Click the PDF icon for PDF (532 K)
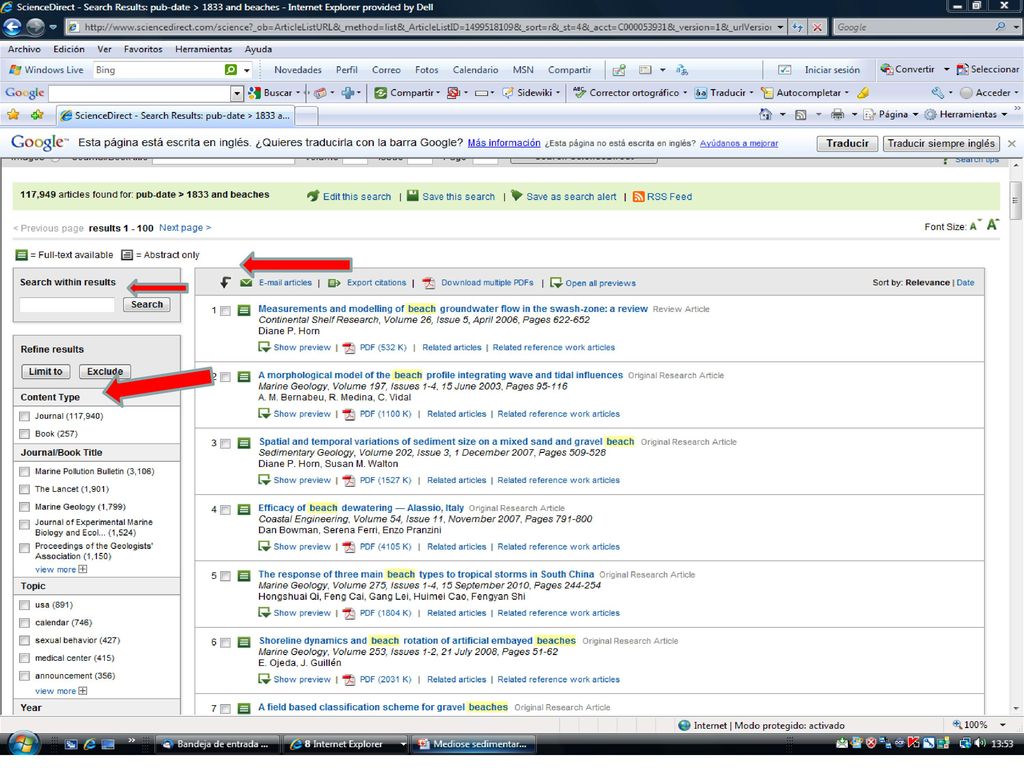This screenshot has height=768, width=1024. click(x=349, y=347)
